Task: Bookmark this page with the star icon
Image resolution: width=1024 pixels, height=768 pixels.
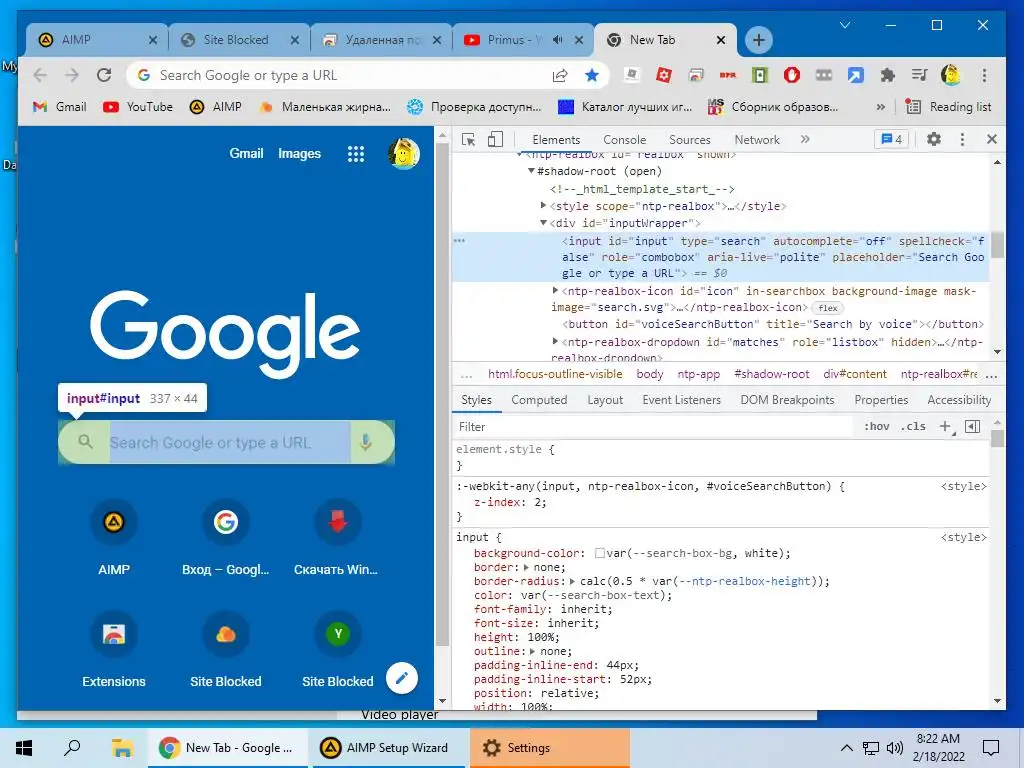Action: (592, 76)
